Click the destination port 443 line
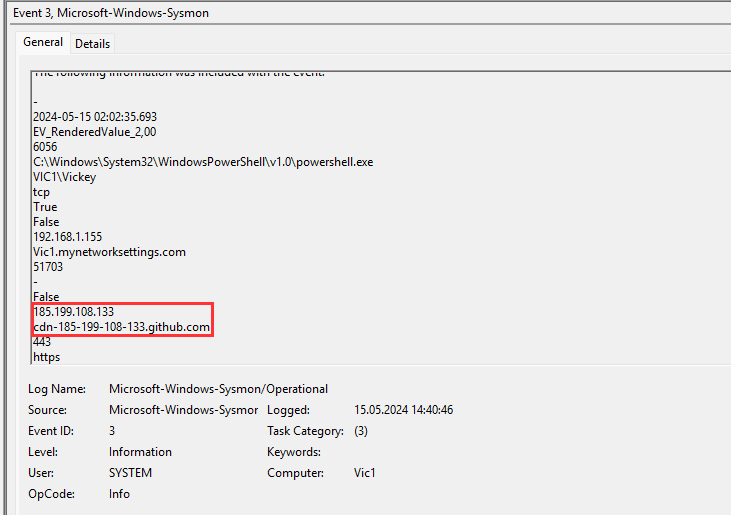Image resolution: width=731 pixels, height=515 pixels. pos(42,342)
